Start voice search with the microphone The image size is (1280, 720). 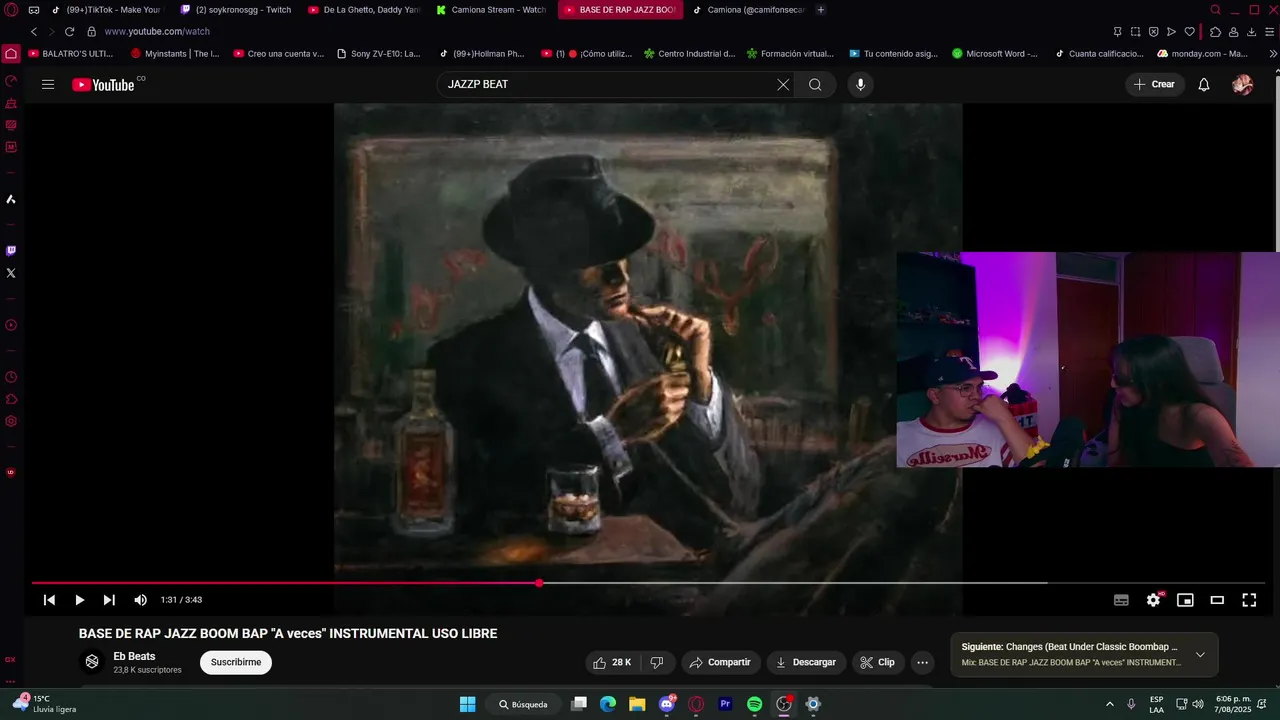tap(860, 84)
